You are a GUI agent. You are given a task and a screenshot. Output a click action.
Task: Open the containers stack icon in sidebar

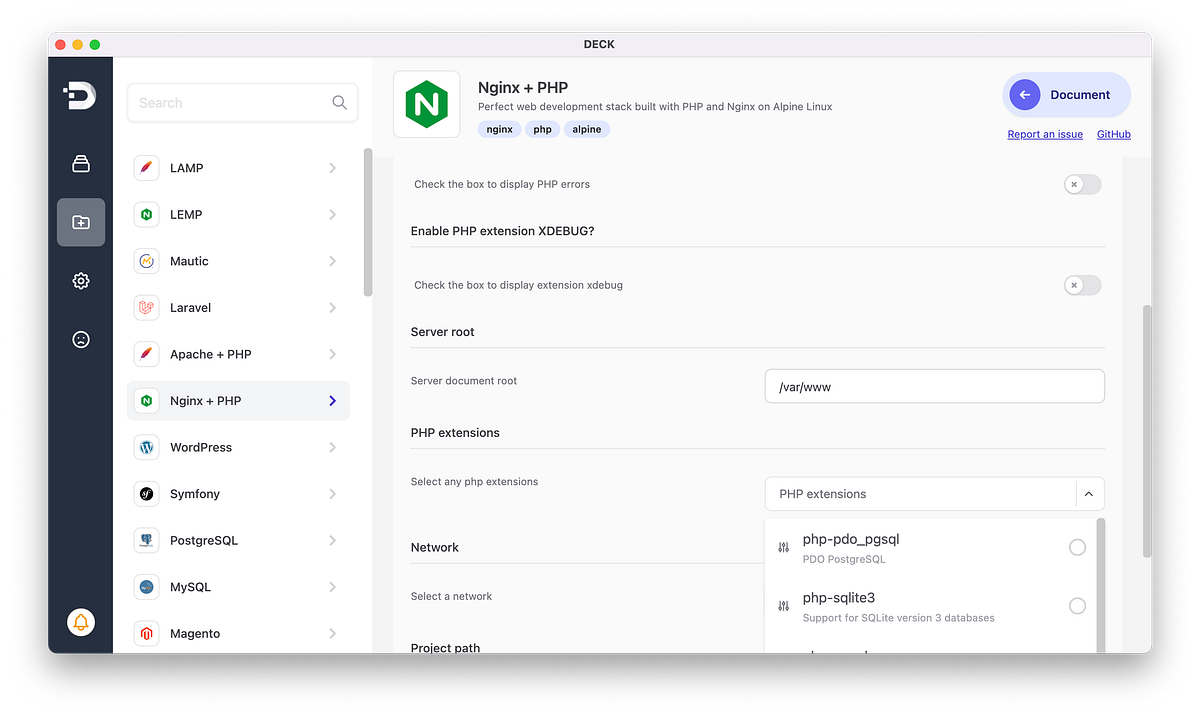pos(80,163)
